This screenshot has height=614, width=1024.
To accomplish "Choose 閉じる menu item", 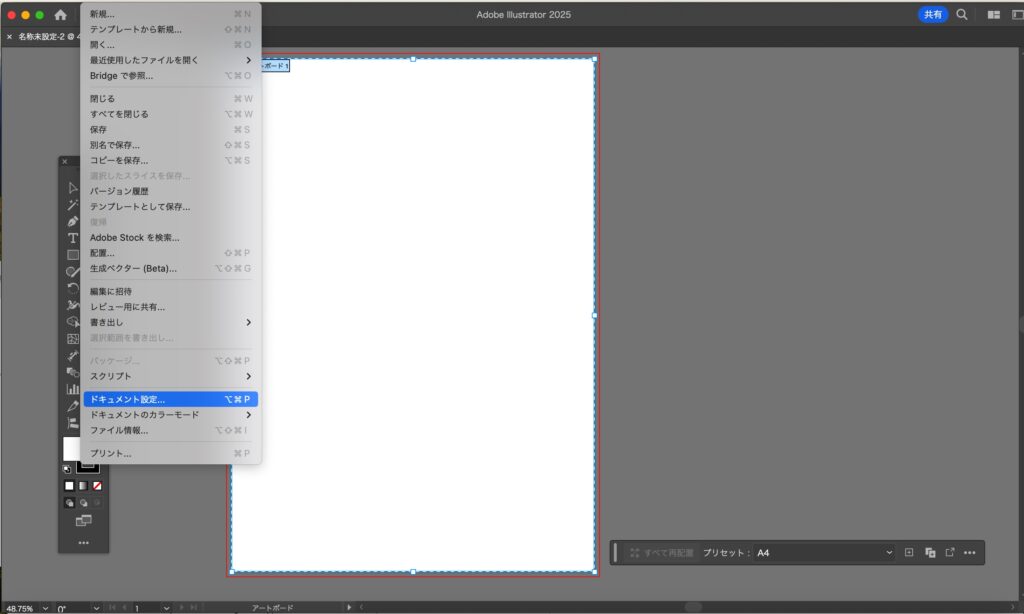I will (170, 99).
